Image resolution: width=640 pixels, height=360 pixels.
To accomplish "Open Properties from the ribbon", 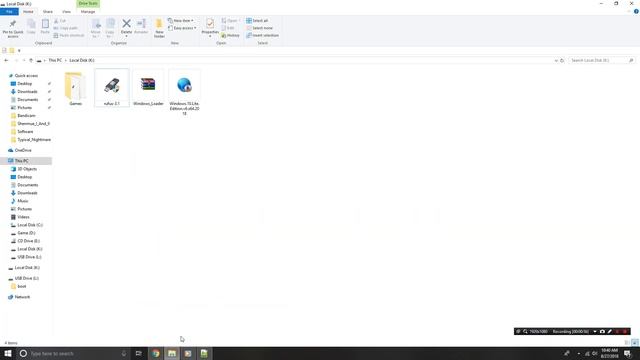I will [x=210, y=27].
